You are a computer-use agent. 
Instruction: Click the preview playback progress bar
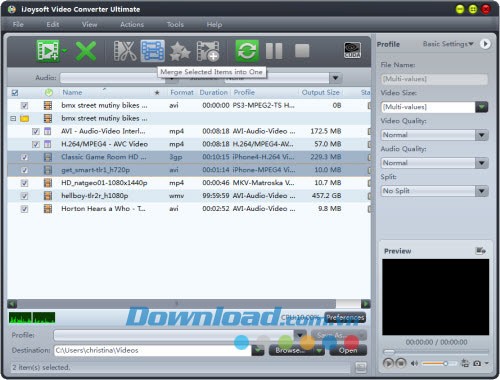pos(436,351)
